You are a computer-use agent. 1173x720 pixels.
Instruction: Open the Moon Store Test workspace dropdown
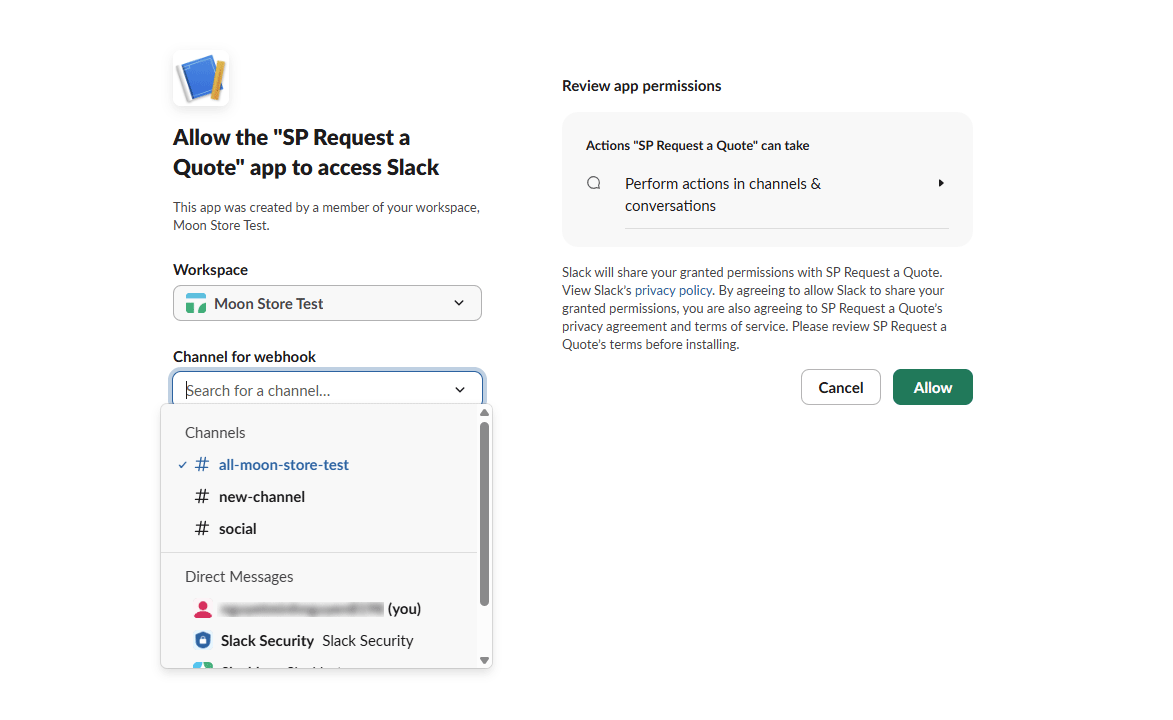pos(327,303)
